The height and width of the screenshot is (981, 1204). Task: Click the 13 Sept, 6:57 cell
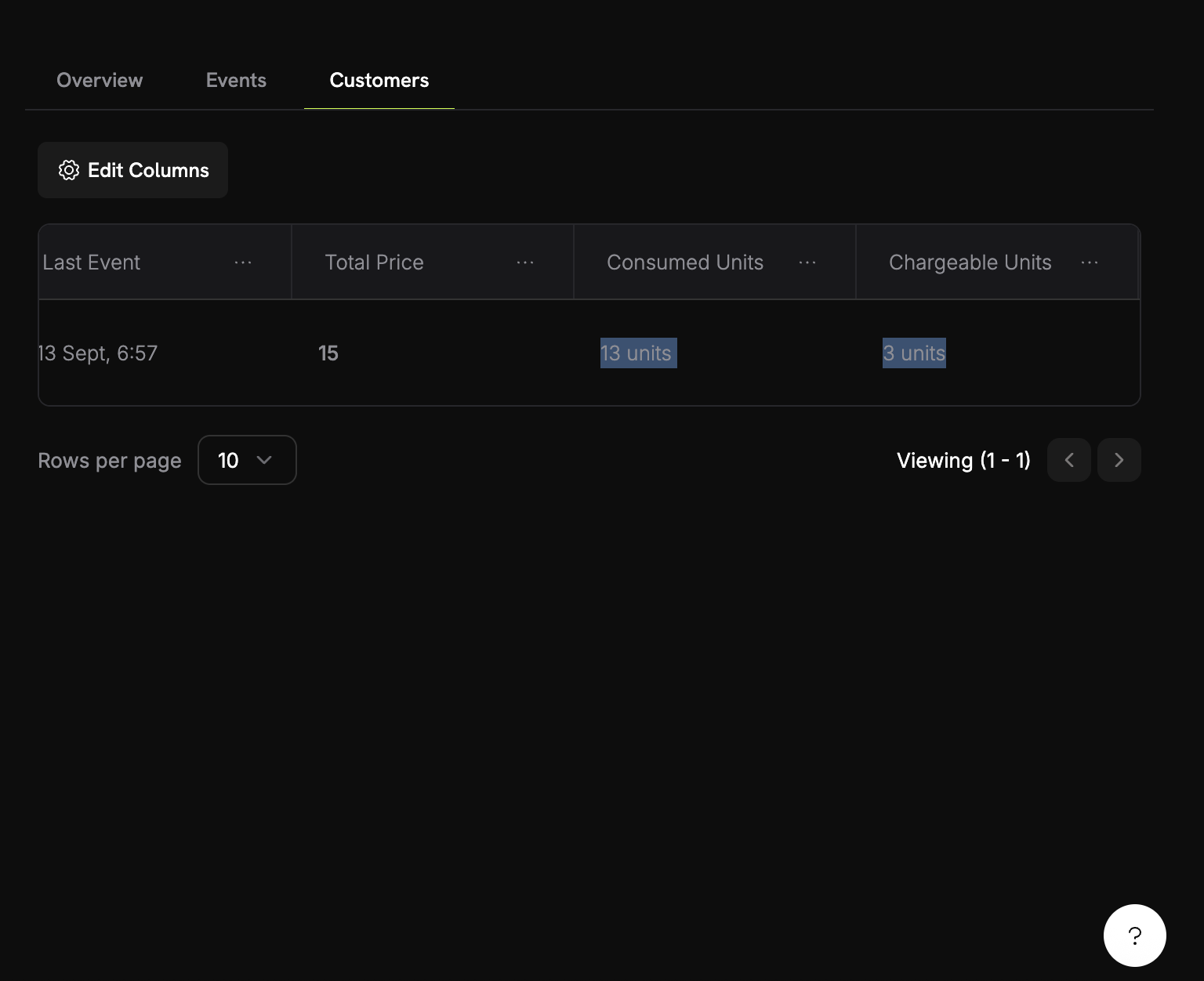(x=98, y=353)
